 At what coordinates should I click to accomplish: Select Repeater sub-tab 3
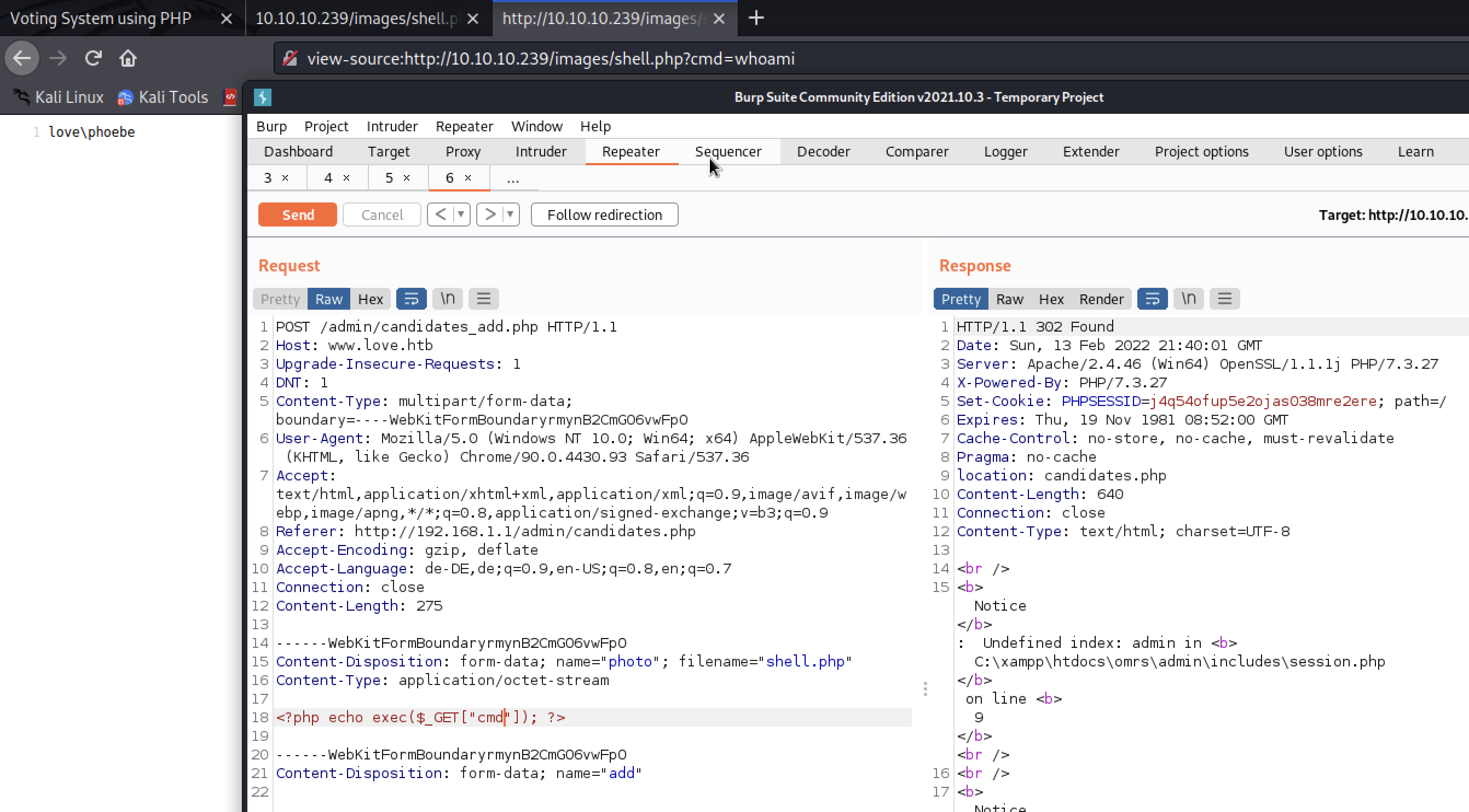pos(268,178)
